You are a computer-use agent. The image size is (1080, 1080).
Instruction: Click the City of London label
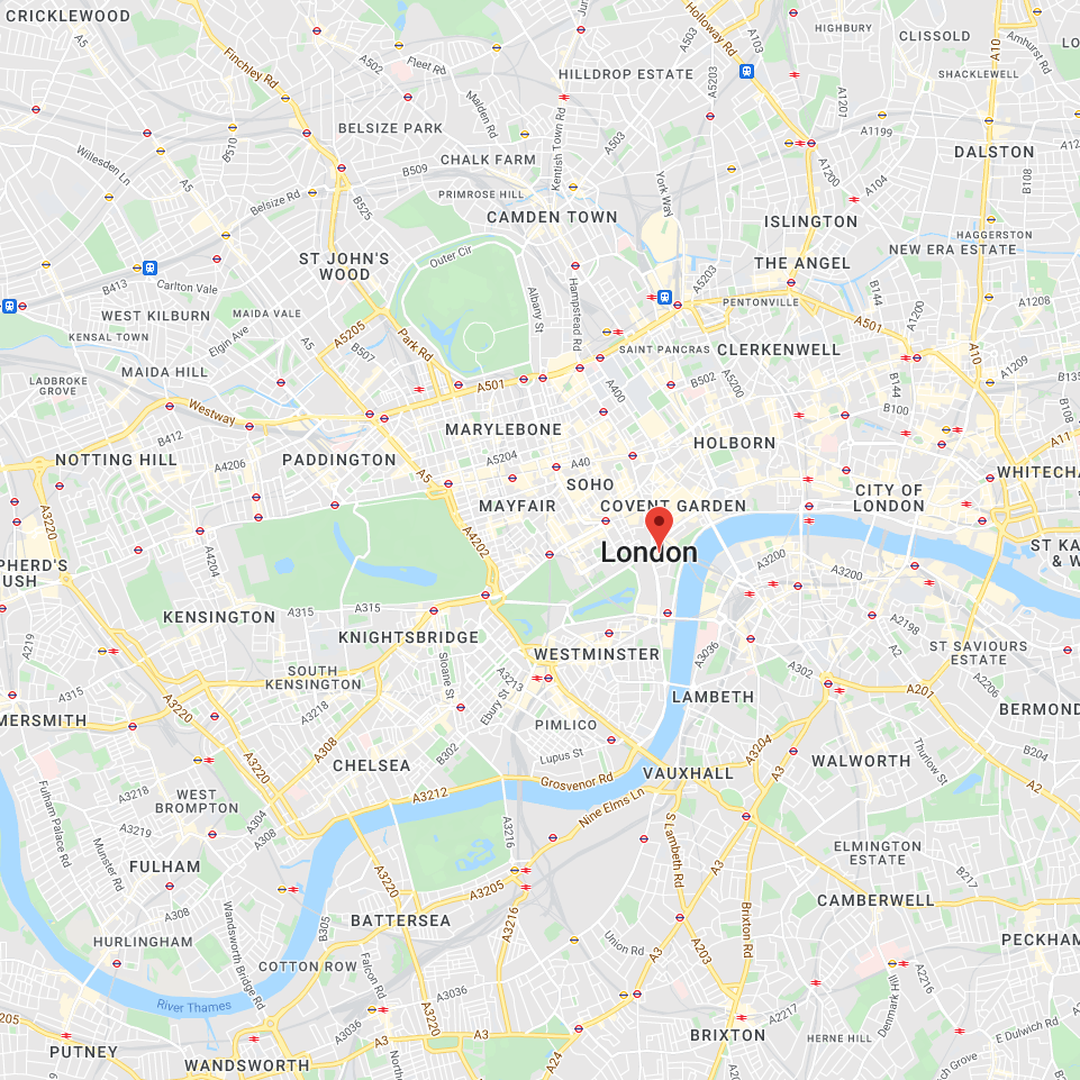pos(889,498)
